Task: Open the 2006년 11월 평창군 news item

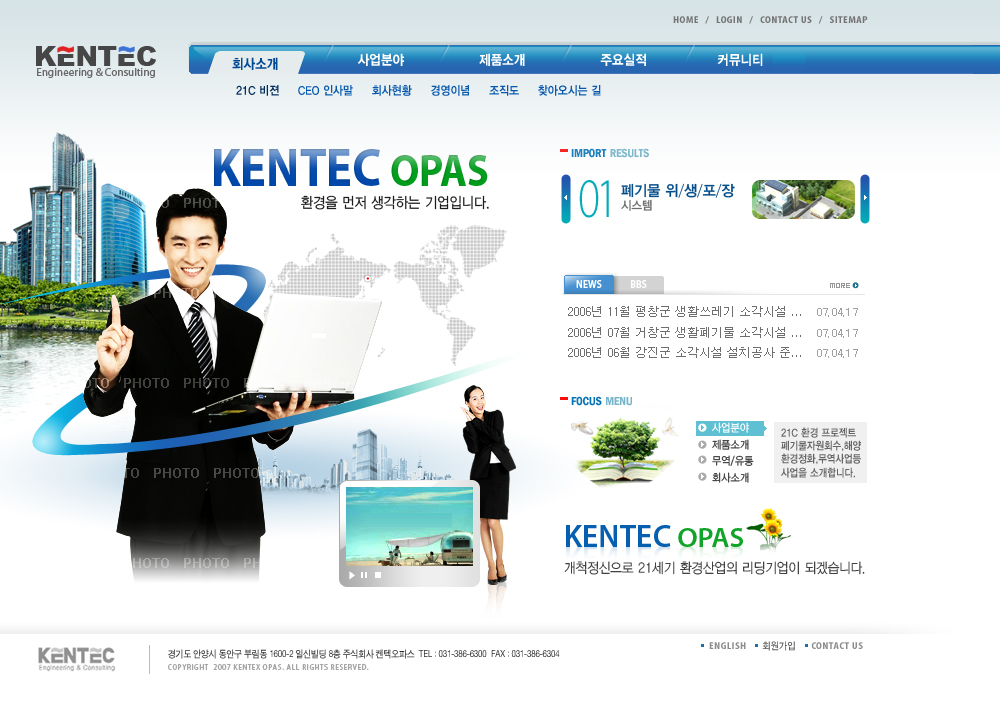Action: point(684,312)
